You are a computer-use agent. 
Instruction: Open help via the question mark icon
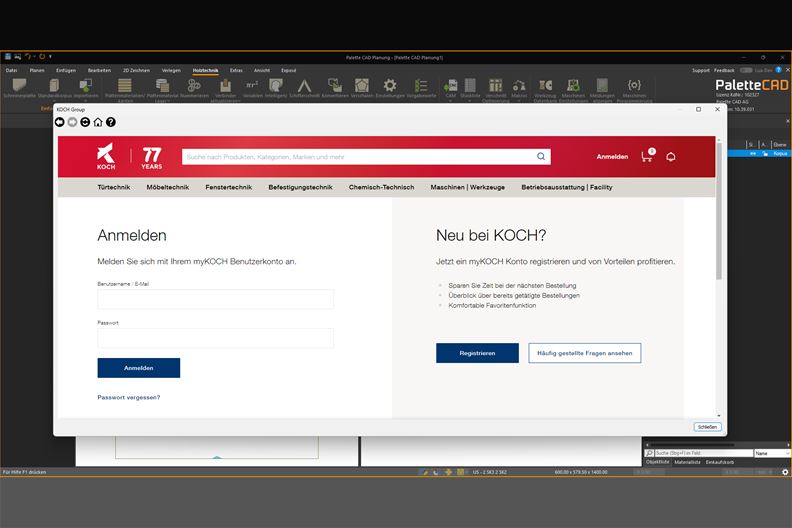111,122
